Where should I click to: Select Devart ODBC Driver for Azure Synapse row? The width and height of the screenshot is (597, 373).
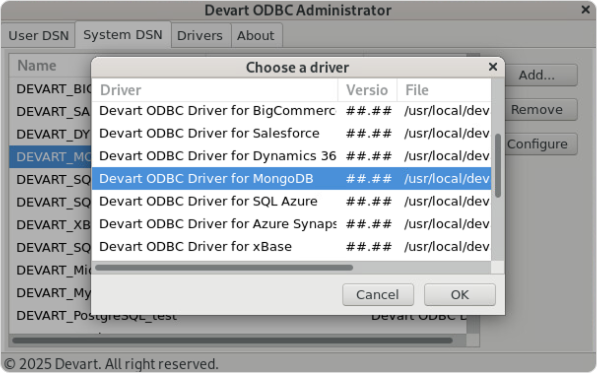point(291,224)
